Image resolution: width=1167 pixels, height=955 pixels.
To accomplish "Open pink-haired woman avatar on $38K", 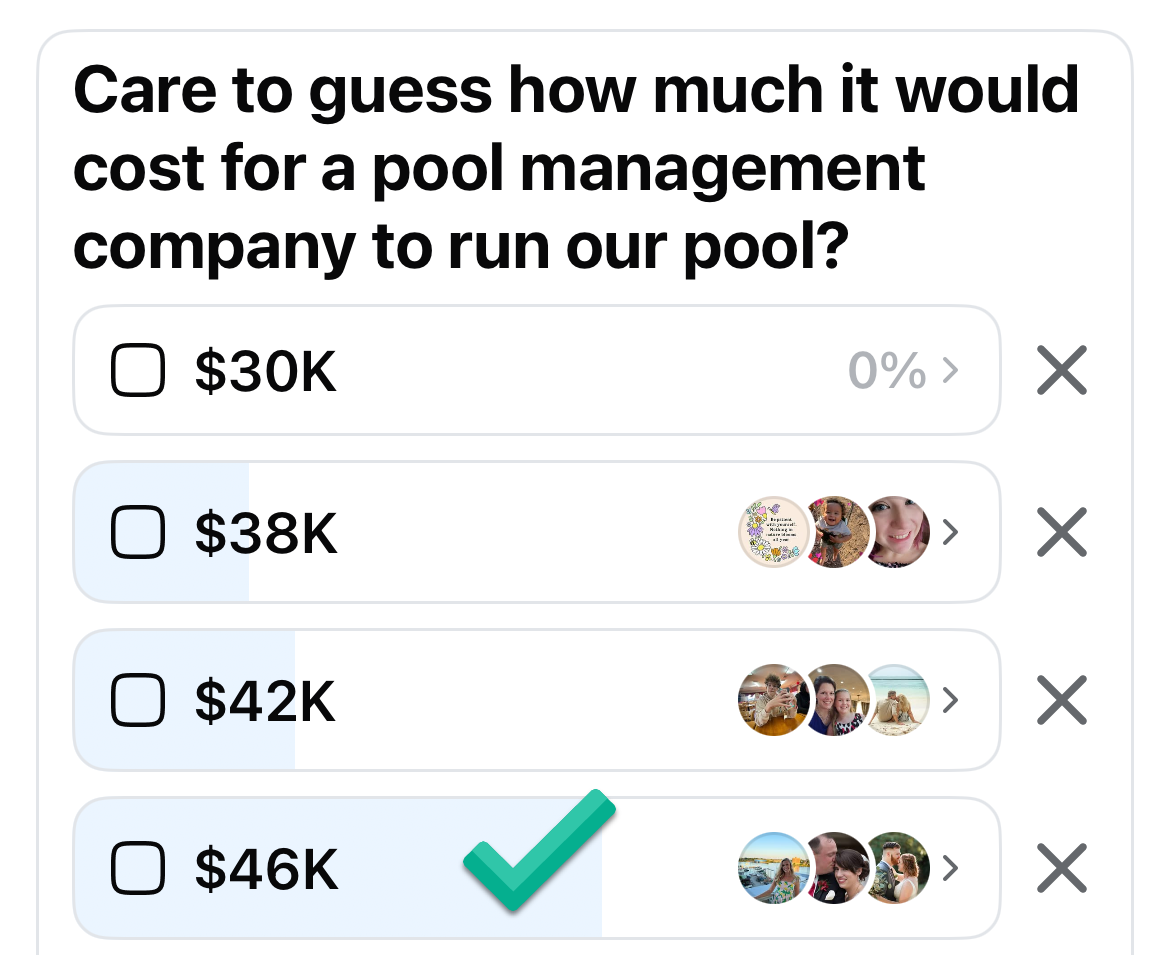I will point(897,532).
